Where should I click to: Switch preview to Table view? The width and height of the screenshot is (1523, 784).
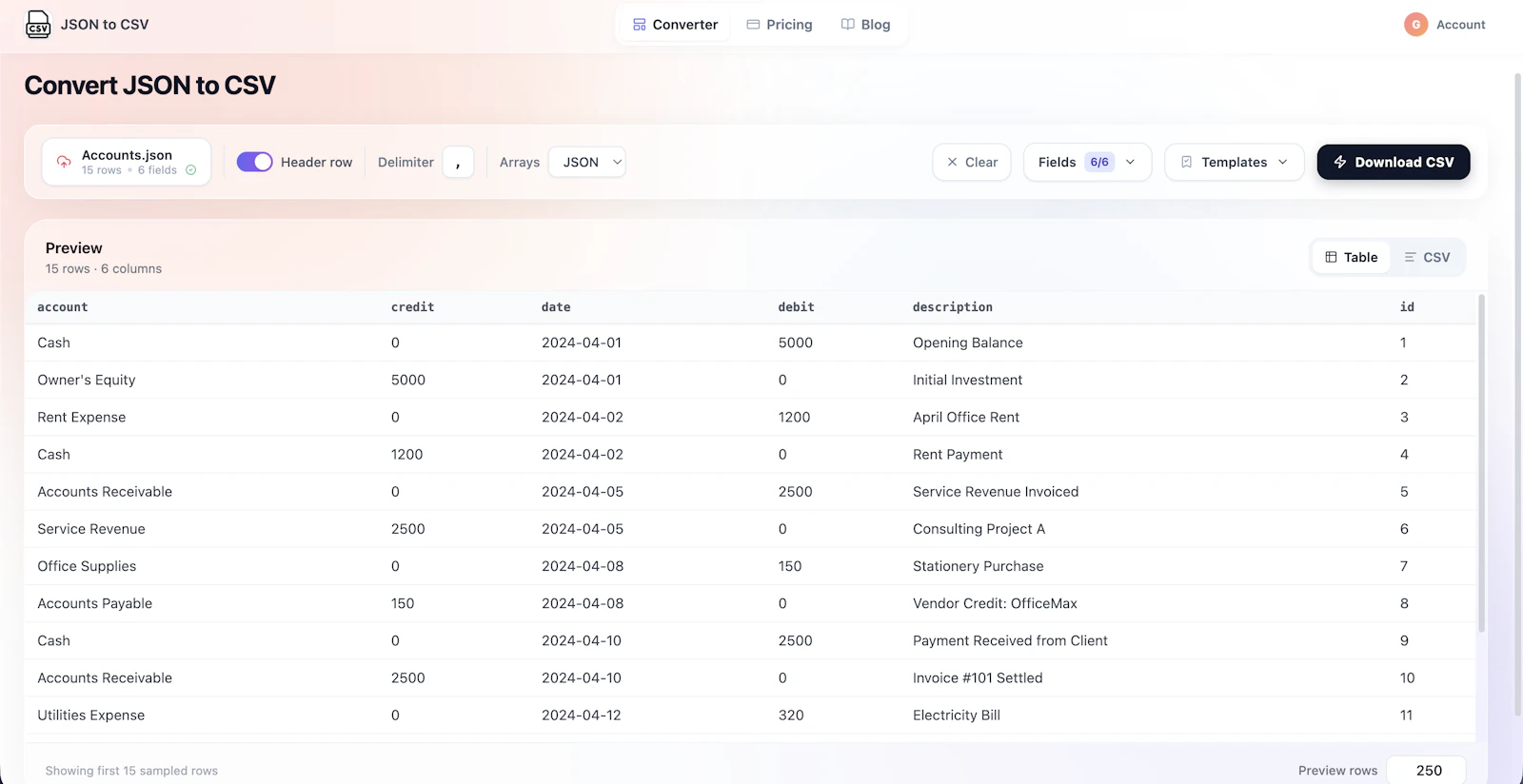click(x=1352, y=257)
